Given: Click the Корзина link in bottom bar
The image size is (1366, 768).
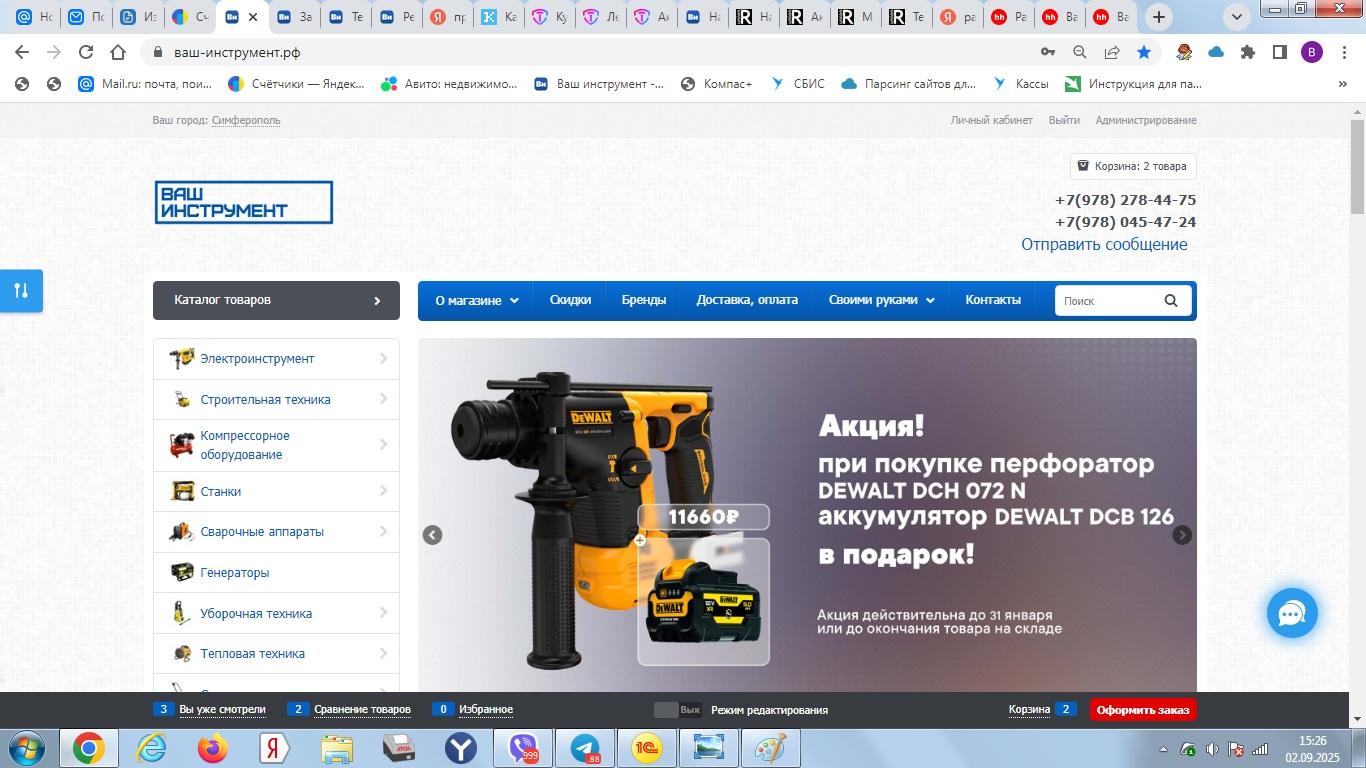Looking at the screenshot, I should click(1029, 710).
